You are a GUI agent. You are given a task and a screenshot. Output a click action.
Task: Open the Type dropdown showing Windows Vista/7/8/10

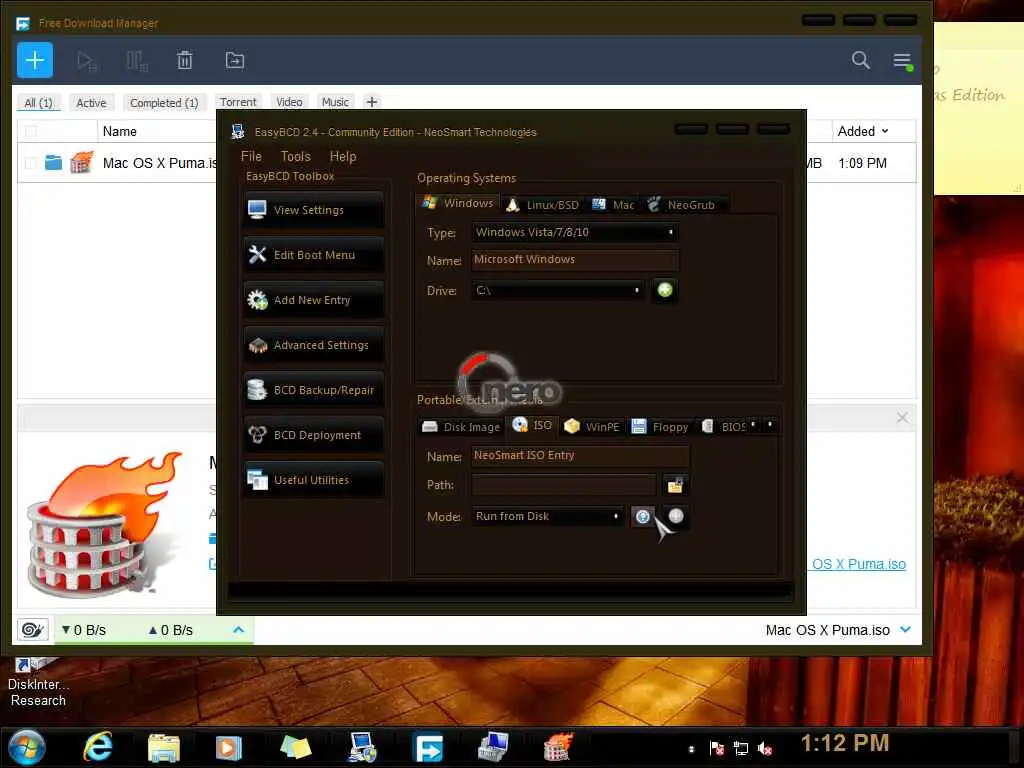(x=575, y=232)
